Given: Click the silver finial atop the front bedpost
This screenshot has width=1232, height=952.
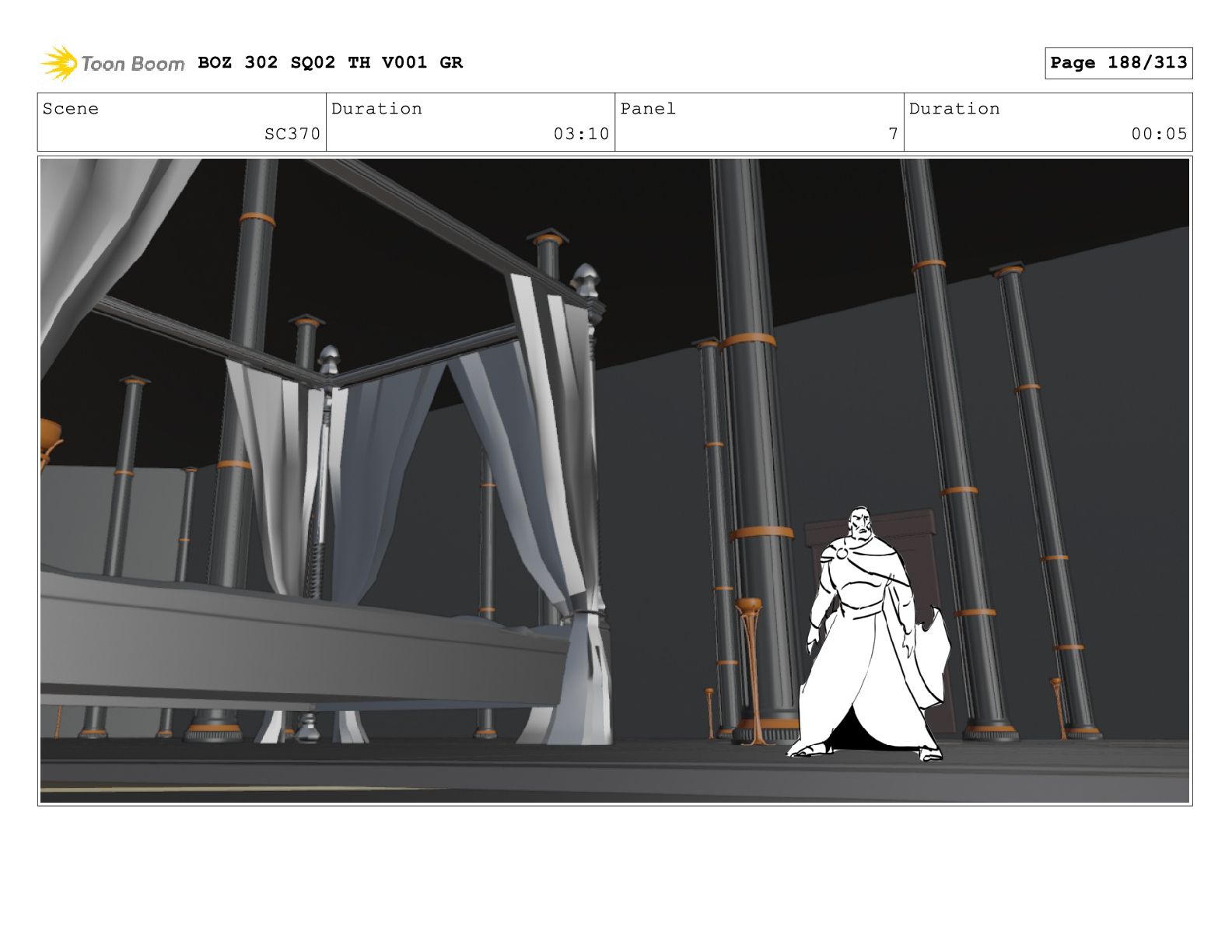Looking at the screenshot, I should click(585, 278).
